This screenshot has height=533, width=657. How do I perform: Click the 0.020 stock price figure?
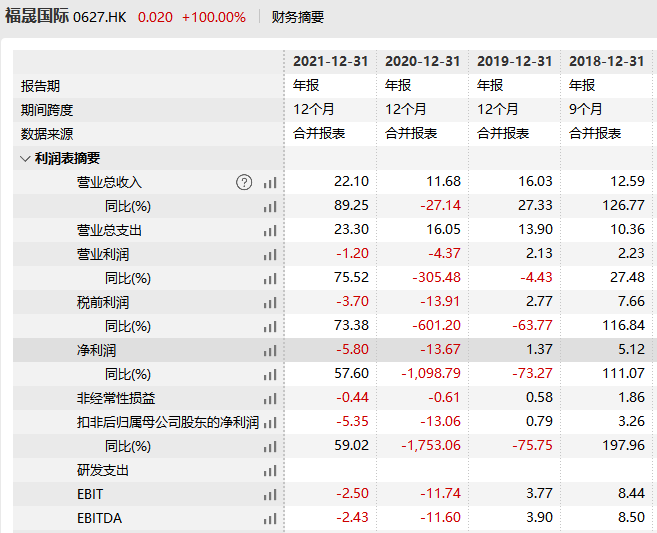click(x=155, y=18)
